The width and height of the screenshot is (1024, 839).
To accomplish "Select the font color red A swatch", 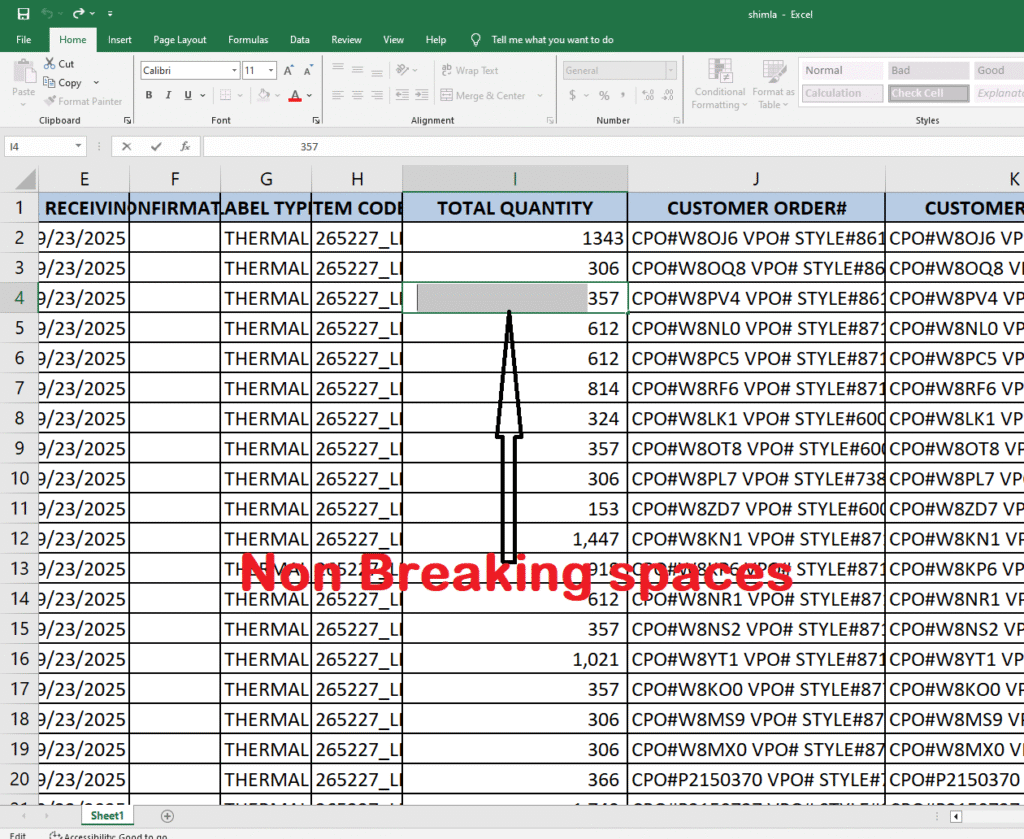I will pos(294,96).
